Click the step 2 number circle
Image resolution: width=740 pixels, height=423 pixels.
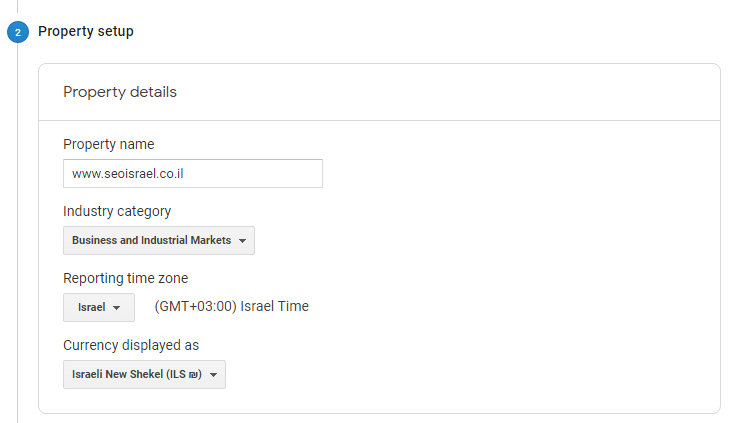point(18,33)
